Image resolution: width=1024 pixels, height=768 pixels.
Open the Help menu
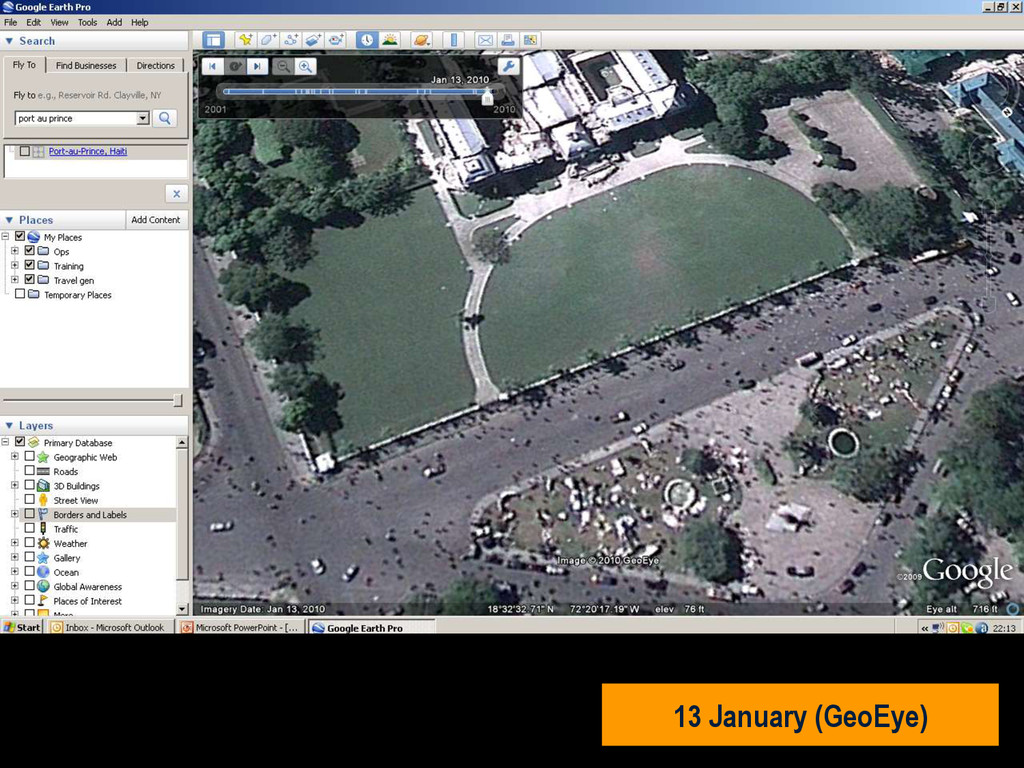point(140,22)
